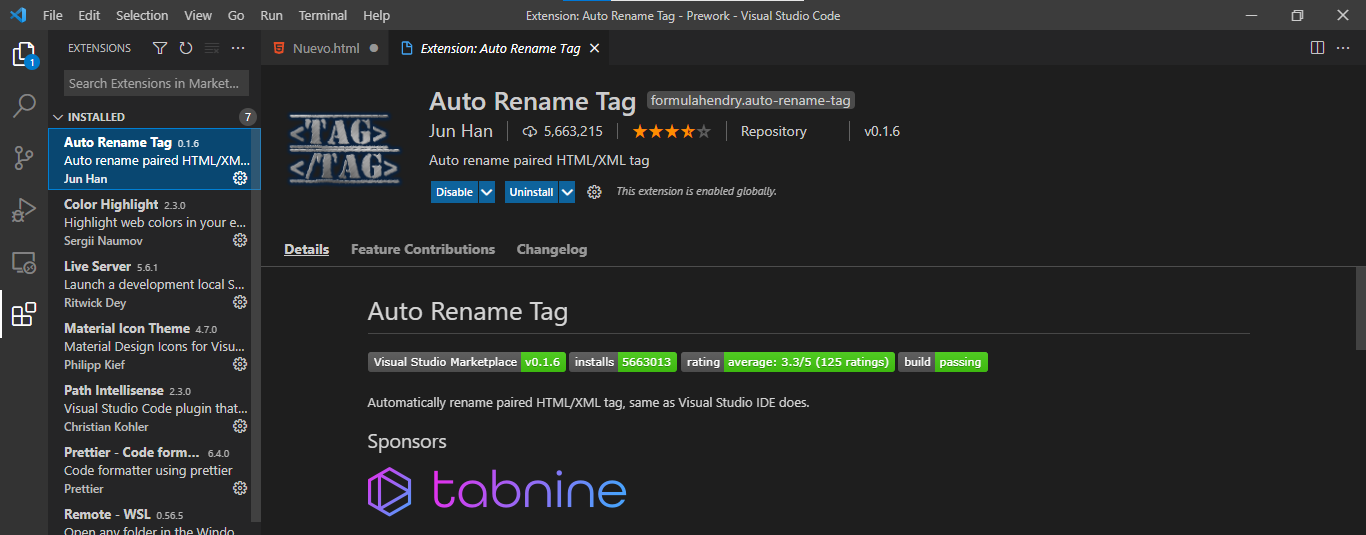Open the Run menu
The image size is (1366, 535).
coord(271,15)
